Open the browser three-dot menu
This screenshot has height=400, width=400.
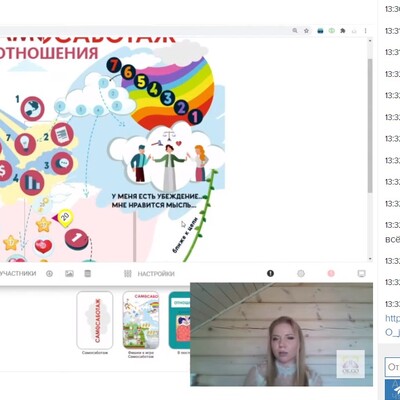point(366,31)
